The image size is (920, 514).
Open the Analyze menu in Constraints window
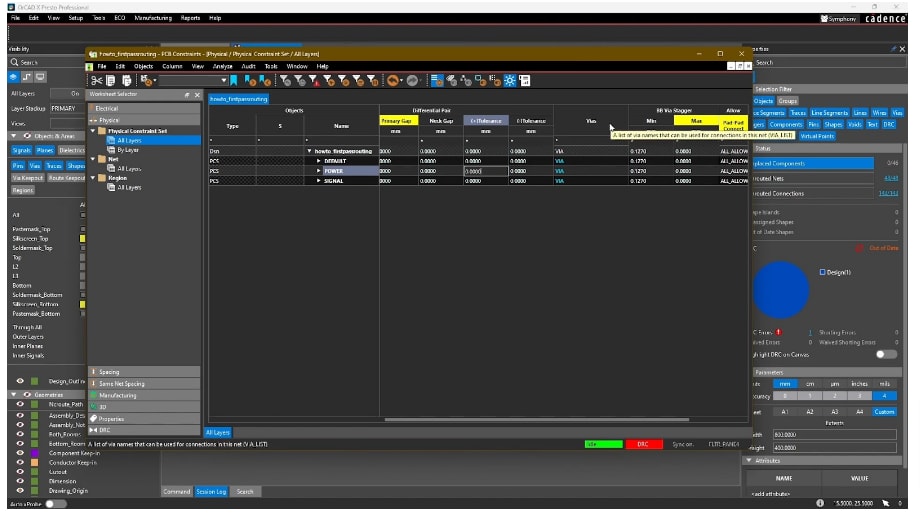pos(222,66)
